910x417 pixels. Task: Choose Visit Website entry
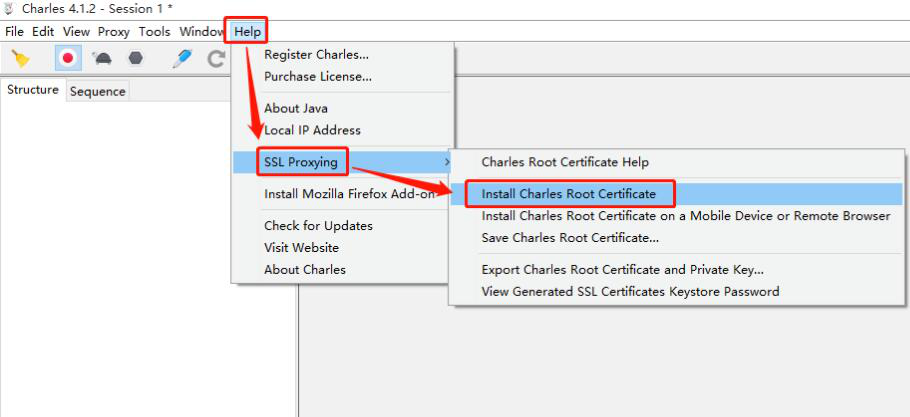point(342,248)
